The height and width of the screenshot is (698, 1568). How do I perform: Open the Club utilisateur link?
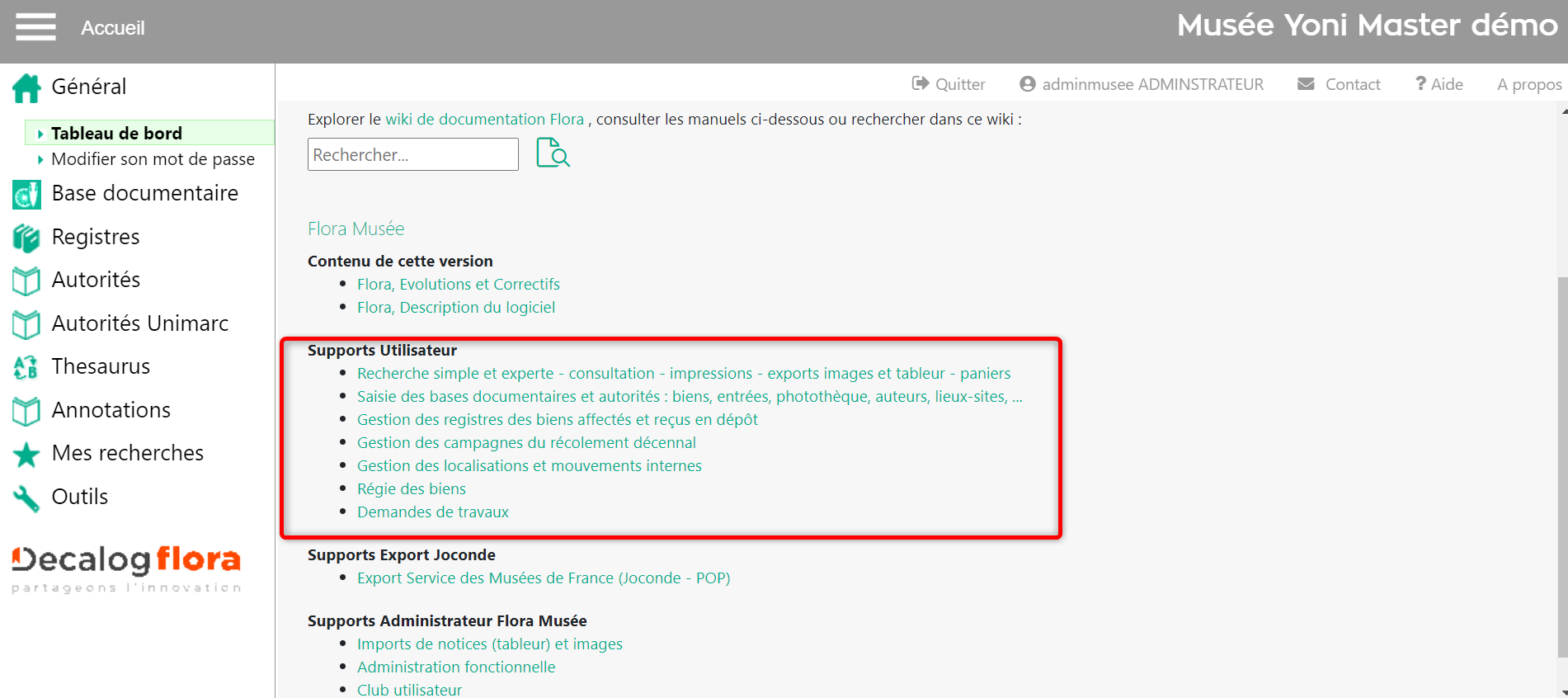[409, 689]
